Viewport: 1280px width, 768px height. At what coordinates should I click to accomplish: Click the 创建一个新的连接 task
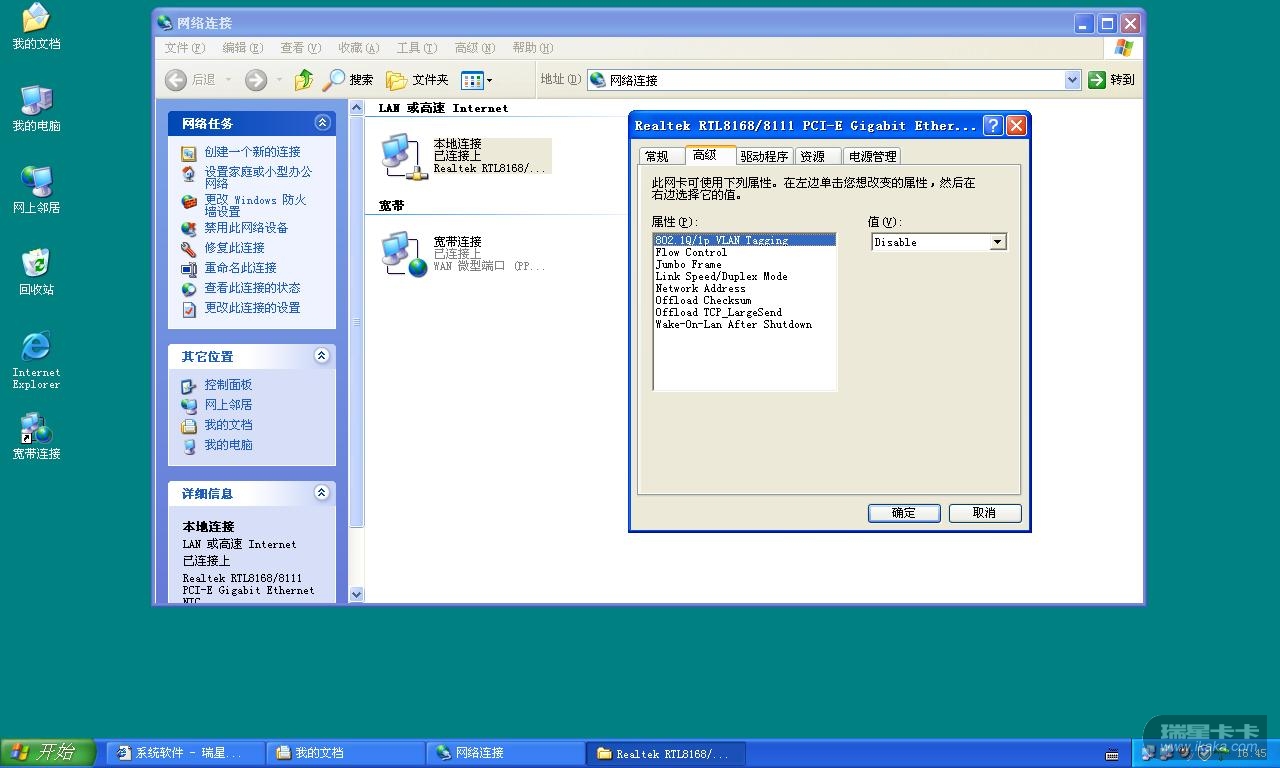252,152
